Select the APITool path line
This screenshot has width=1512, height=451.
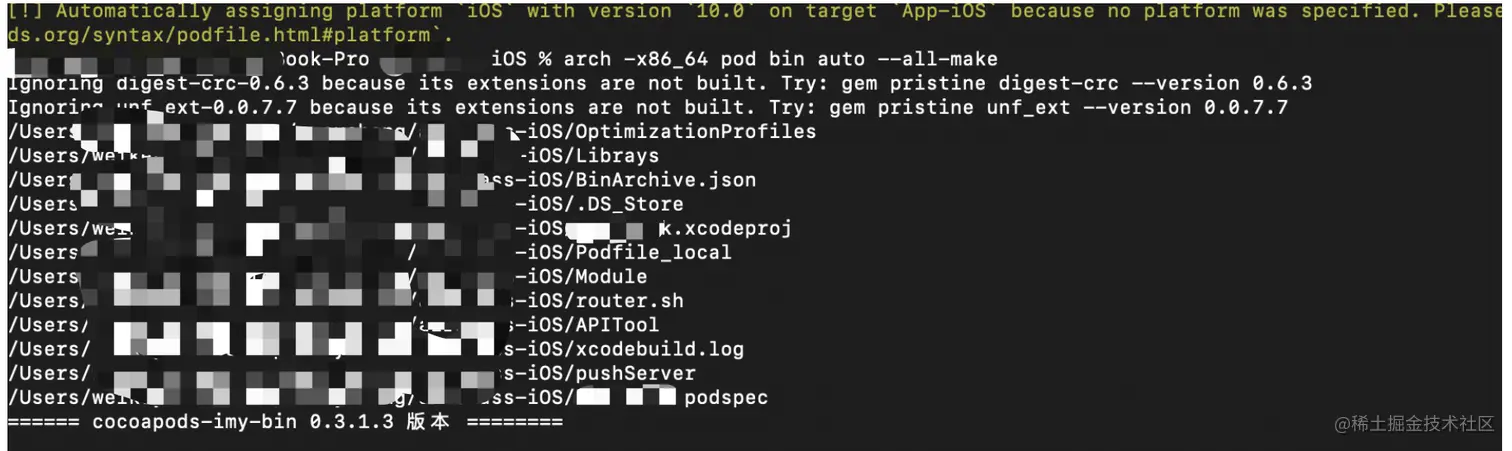point(334,324)
